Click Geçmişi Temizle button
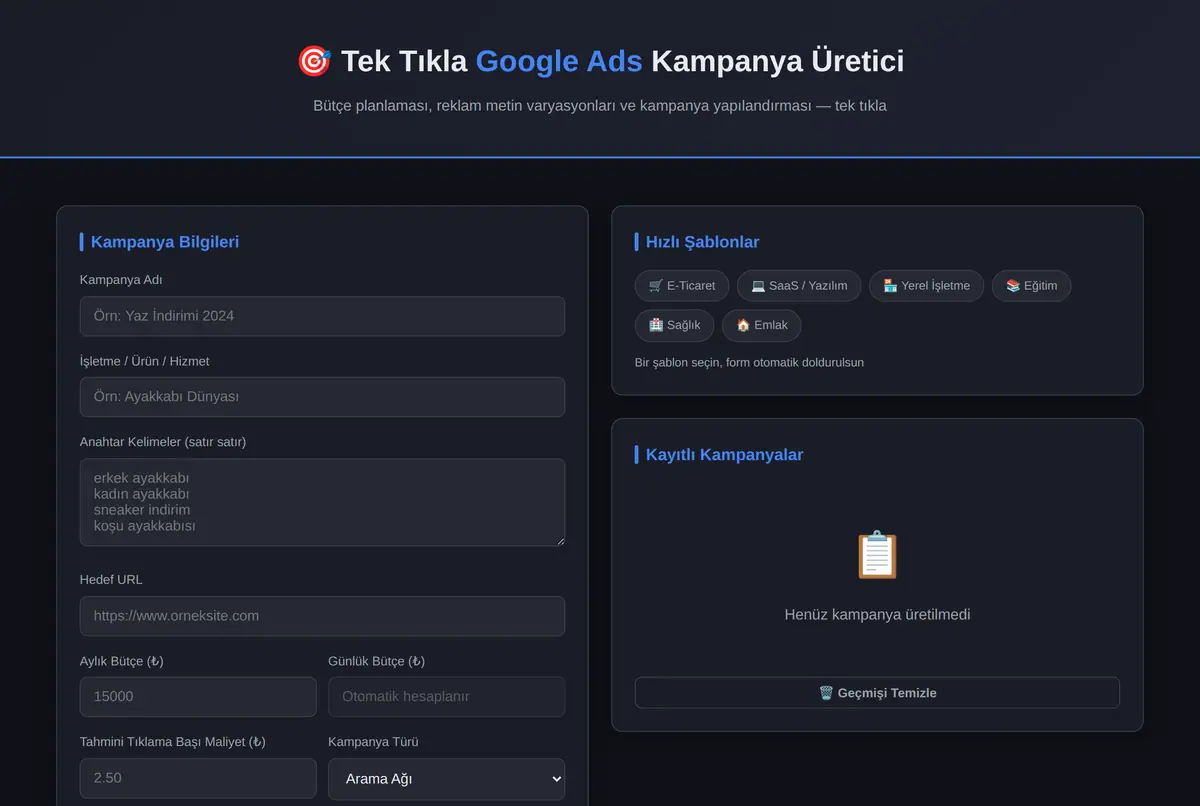The image size is (1200, 806). (877, 693)
